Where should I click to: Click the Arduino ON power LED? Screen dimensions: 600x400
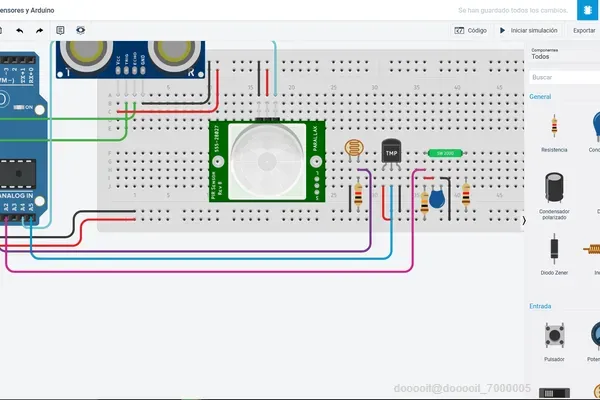(18, 107)
